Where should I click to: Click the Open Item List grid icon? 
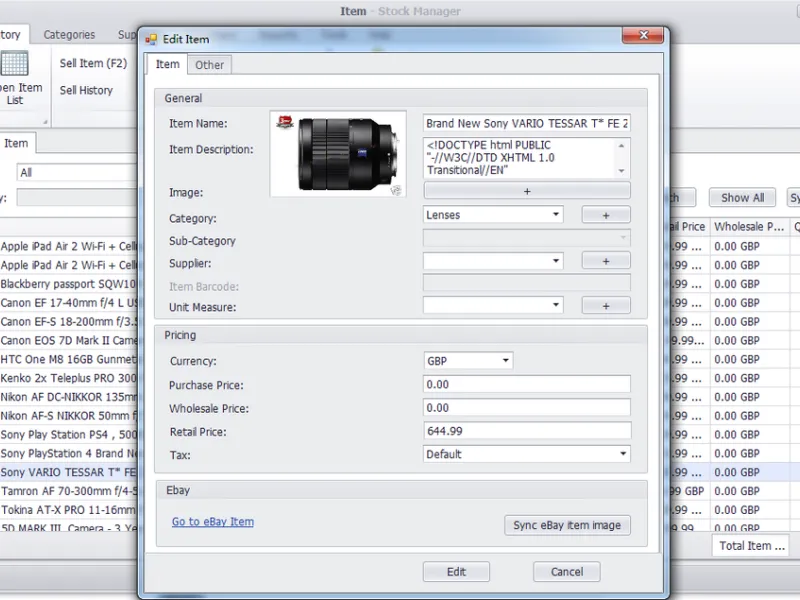point(14,64)
